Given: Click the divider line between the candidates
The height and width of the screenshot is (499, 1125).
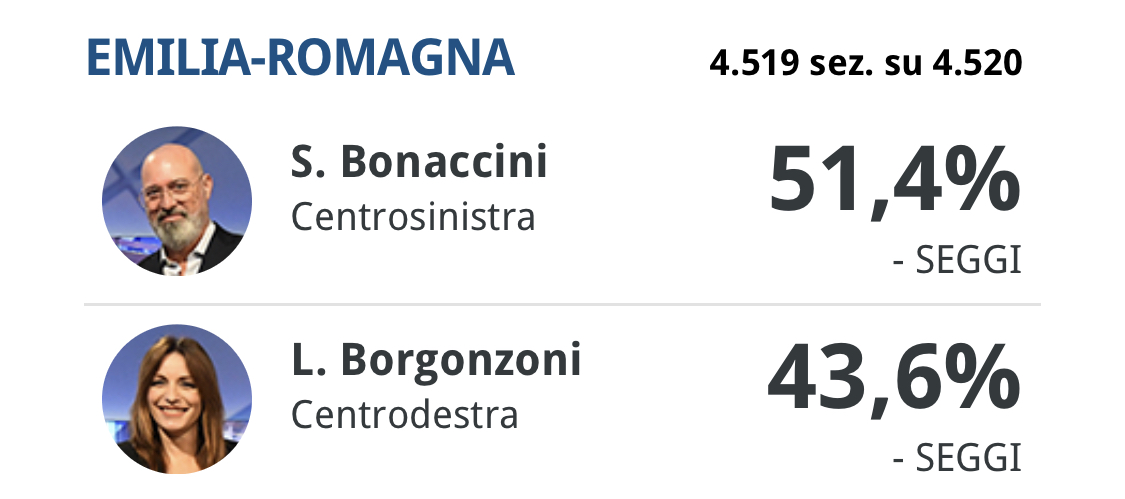Looking at the screenshot, I should [x=562, y=303].
